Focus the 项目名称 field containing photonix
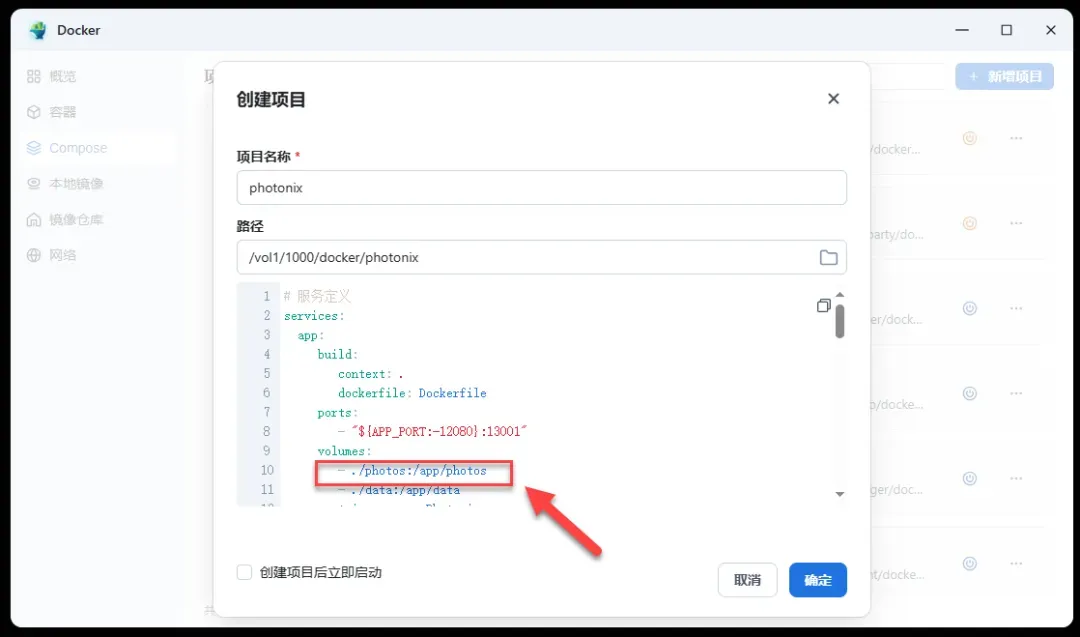The height and width of the screenshot is (637, 1080). pos(541,187)
